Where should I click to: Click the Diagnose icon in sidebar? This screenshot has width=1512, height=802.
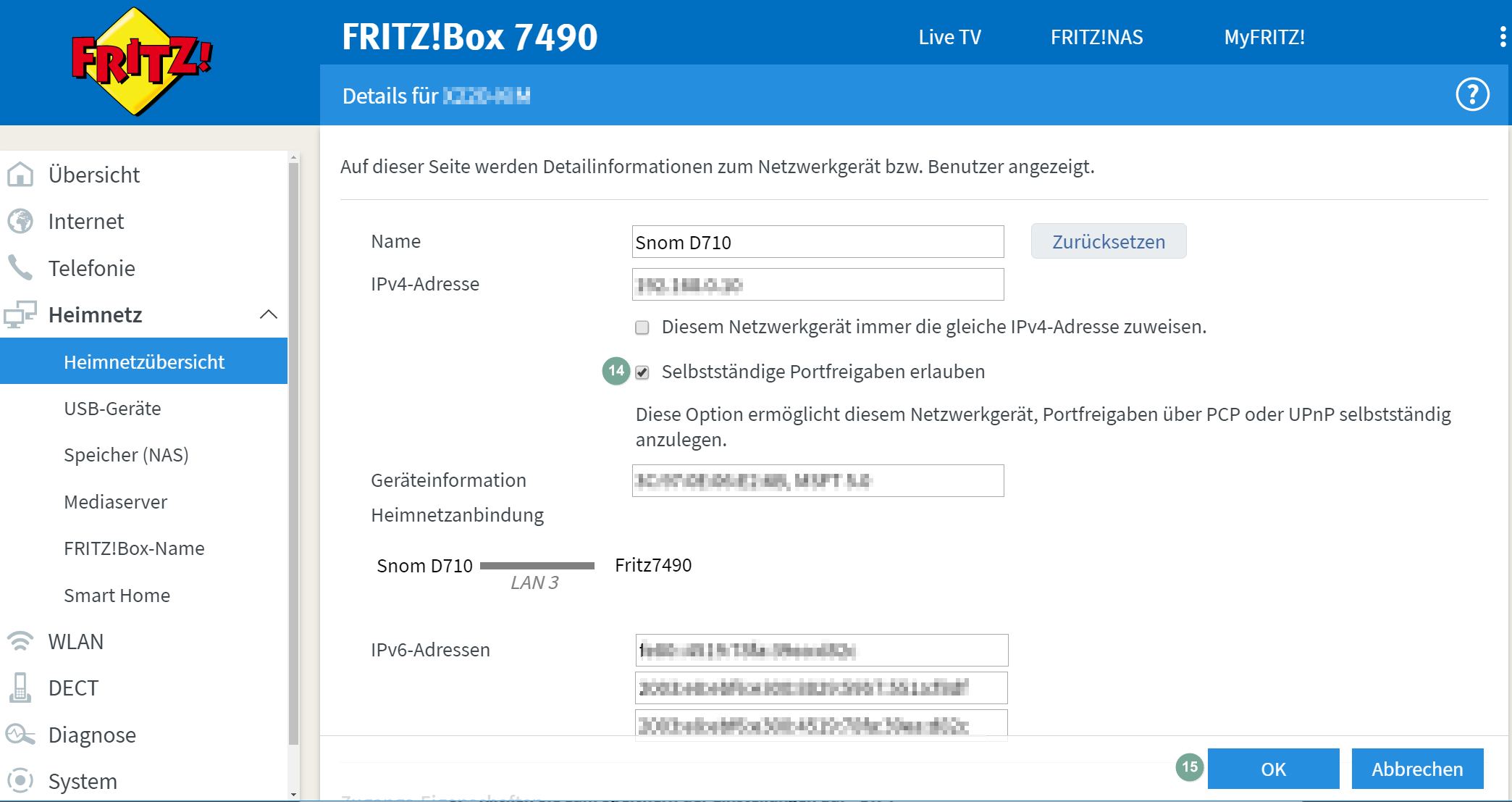pos(20,735)
